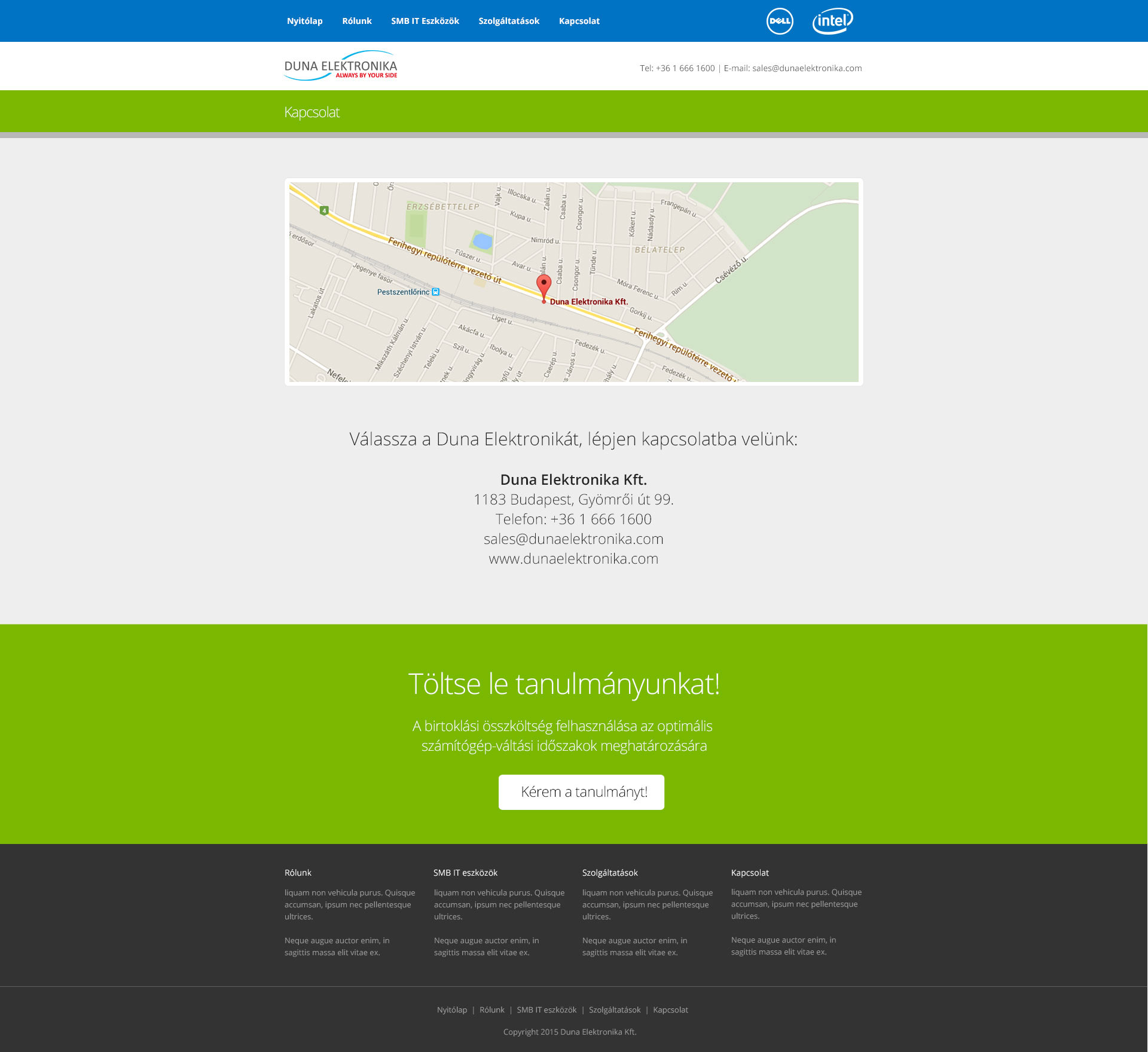Screen dimensions: 1148x1052
Task: Click the Duna Elektronika Kft. map label
Action: coord(589,302)
